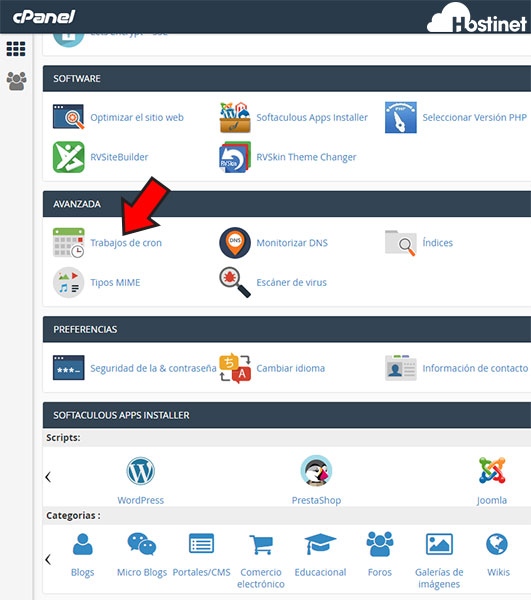Click the Educacional graduation cap icon
This screenshot has width=531, height=600.
point(320,544)
